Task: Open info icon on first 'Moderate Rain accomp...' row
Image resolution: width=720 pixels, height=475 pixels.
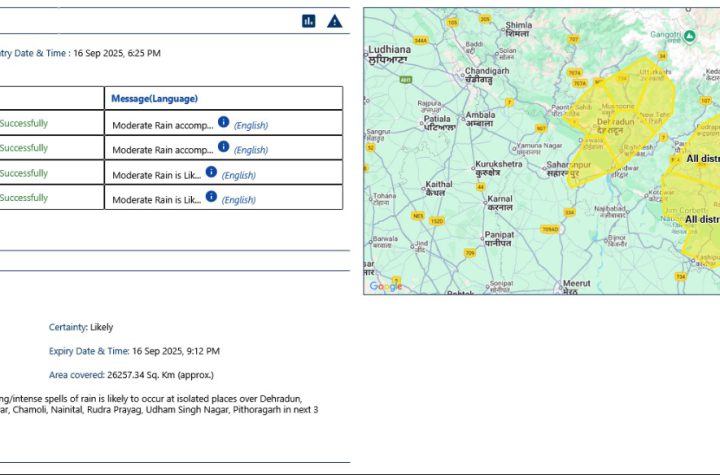Action: 224,122
